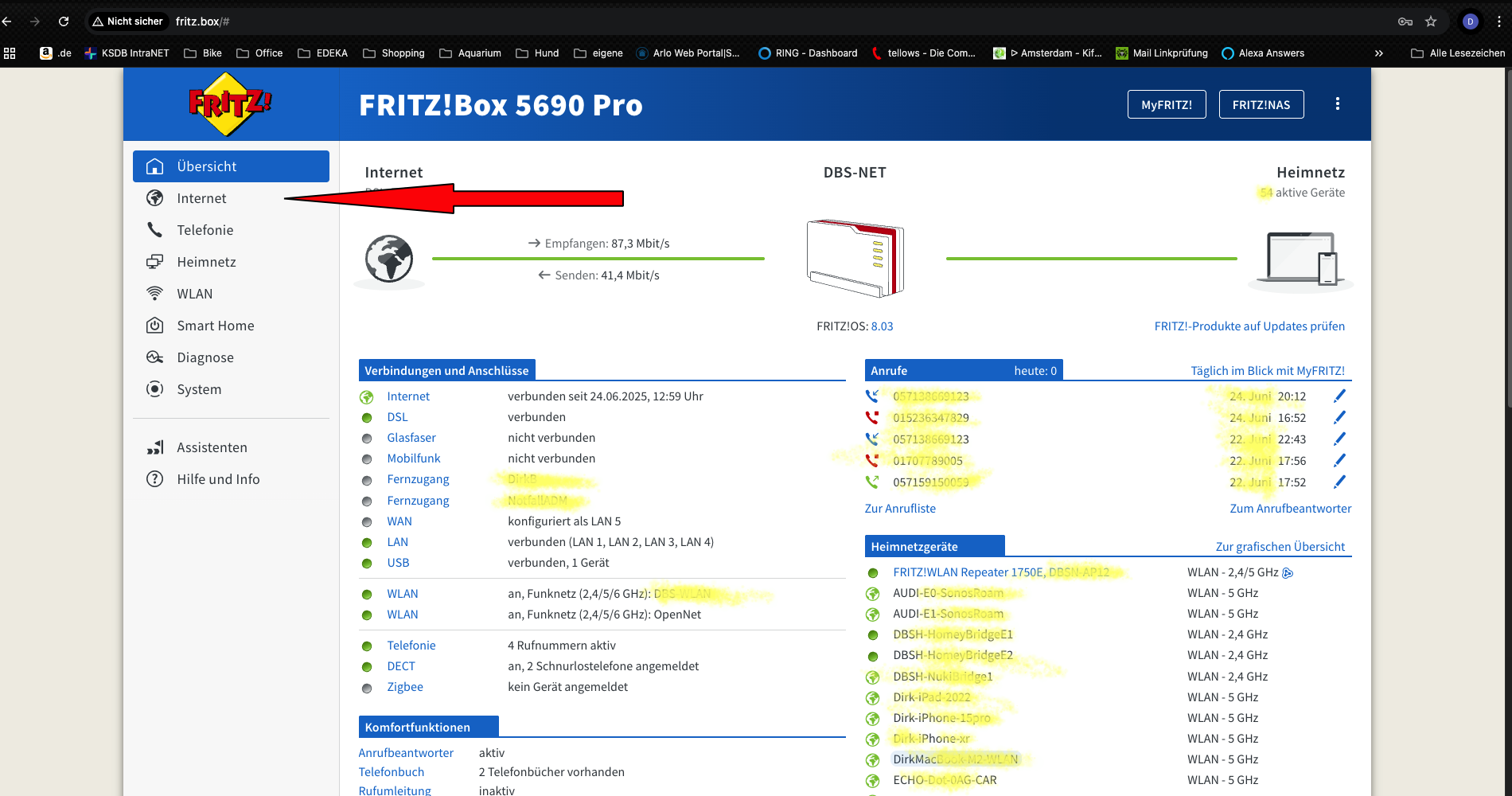The height and width of the screenshot is (796, 1512).
Task: Open the Telefonbuch link
Action: 391,772
